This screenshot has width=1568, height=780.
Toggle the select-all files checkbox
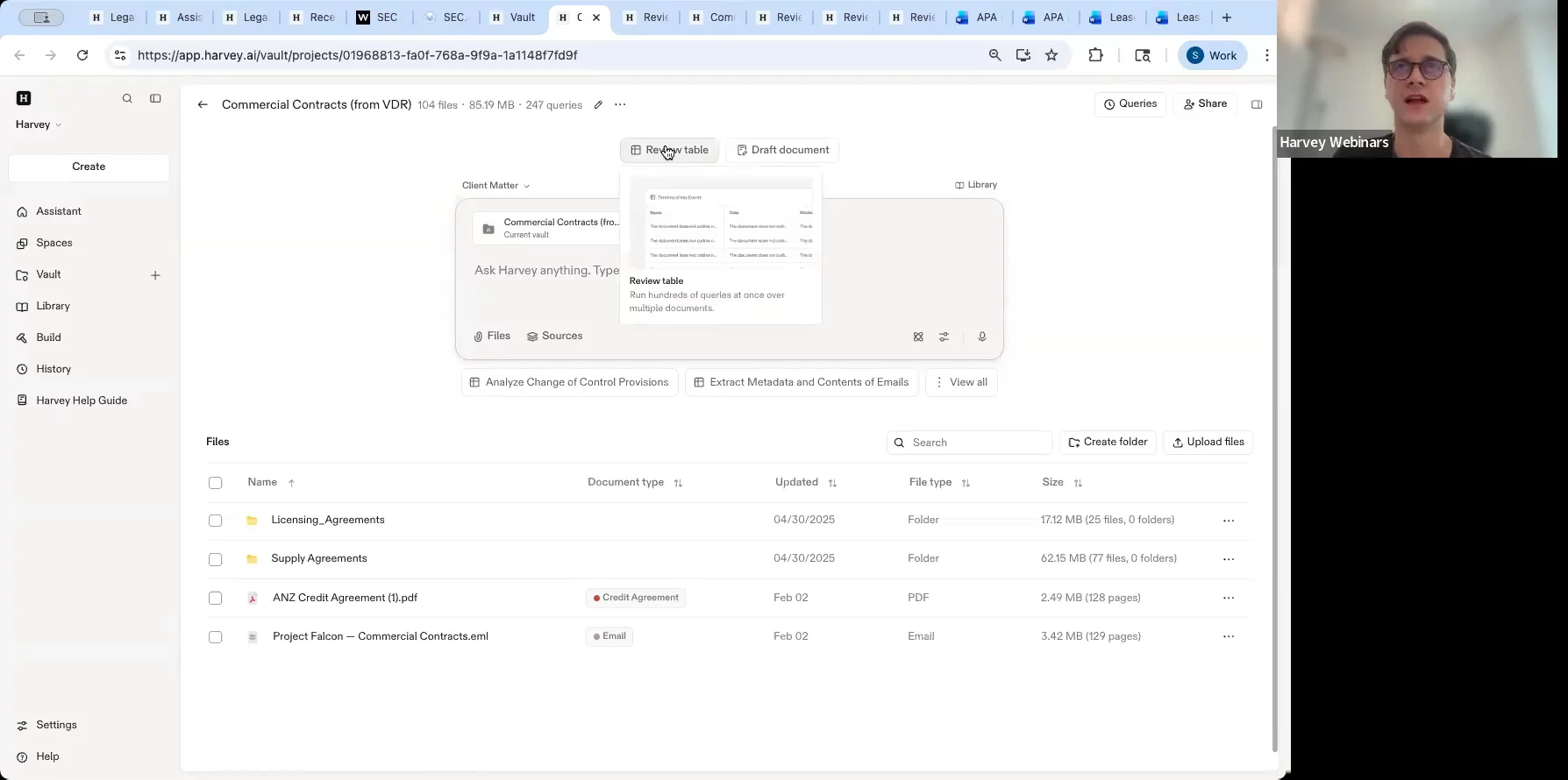216,483
